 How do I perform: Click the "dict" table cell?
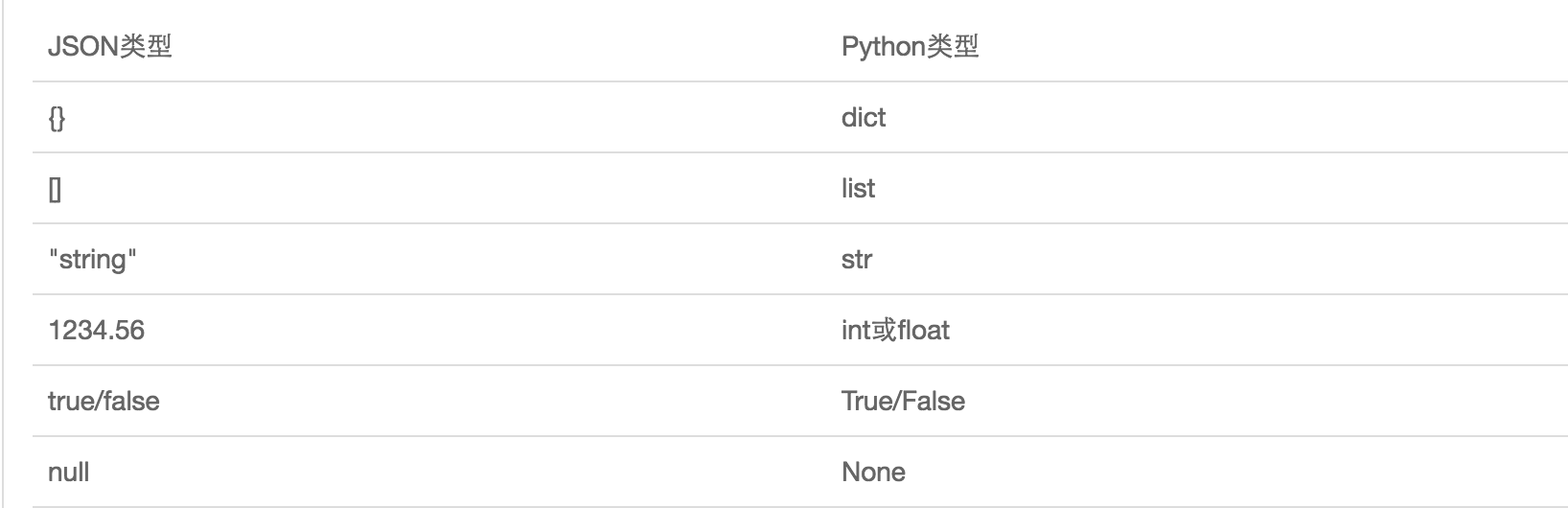click(x=864, y=117)
